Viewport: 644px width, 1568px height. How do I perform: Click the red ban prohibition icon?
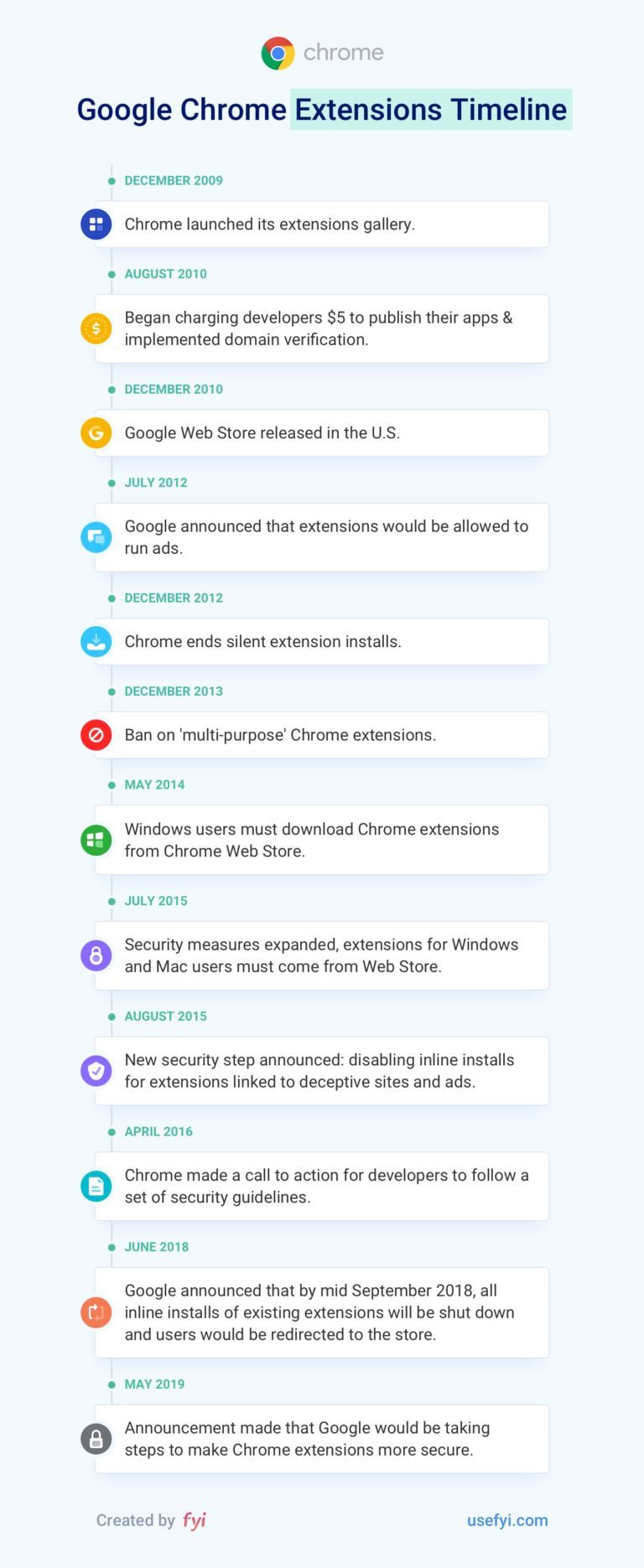click(96, 735)
